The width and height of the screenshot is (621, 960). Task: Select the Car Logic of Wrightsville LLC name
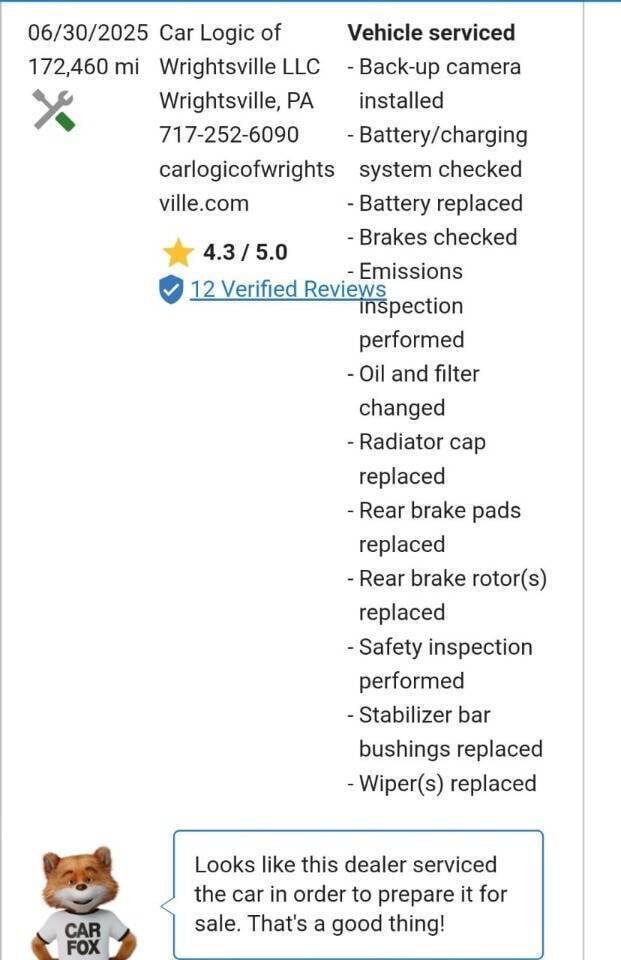tap(239, 50)
